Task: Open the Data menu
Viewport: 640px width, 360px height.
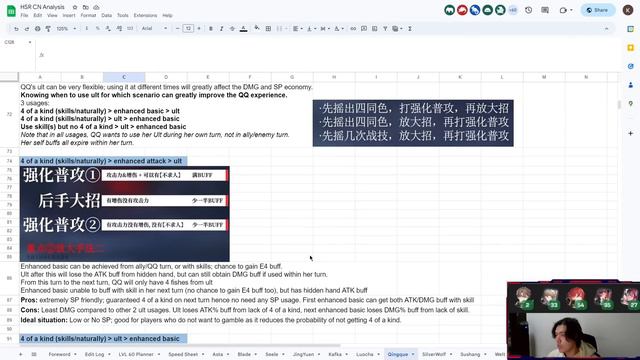Action: pos(107,16)
